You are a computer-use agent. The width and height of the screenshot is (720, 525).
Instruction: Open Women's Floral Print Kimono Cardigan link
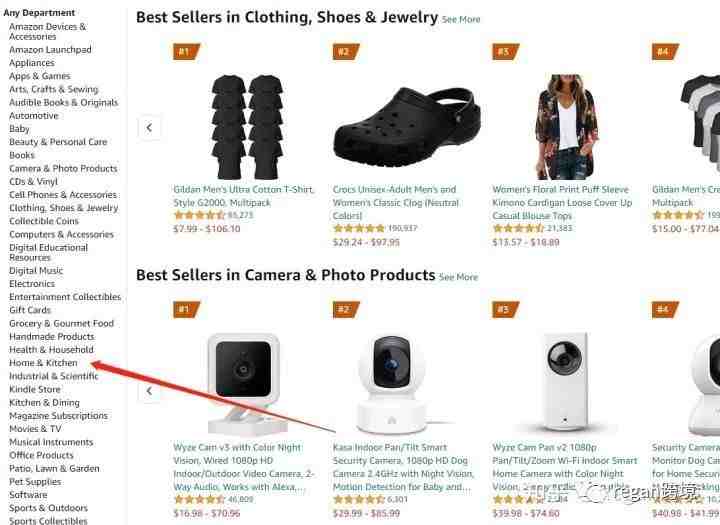(562, 203)
